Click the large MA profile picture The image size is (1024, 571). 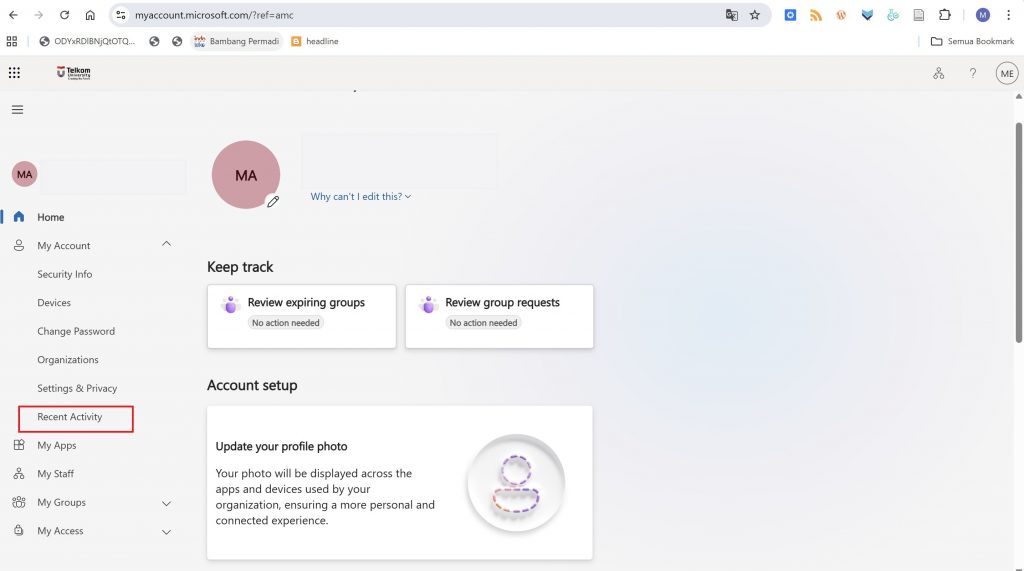point(246,174)
